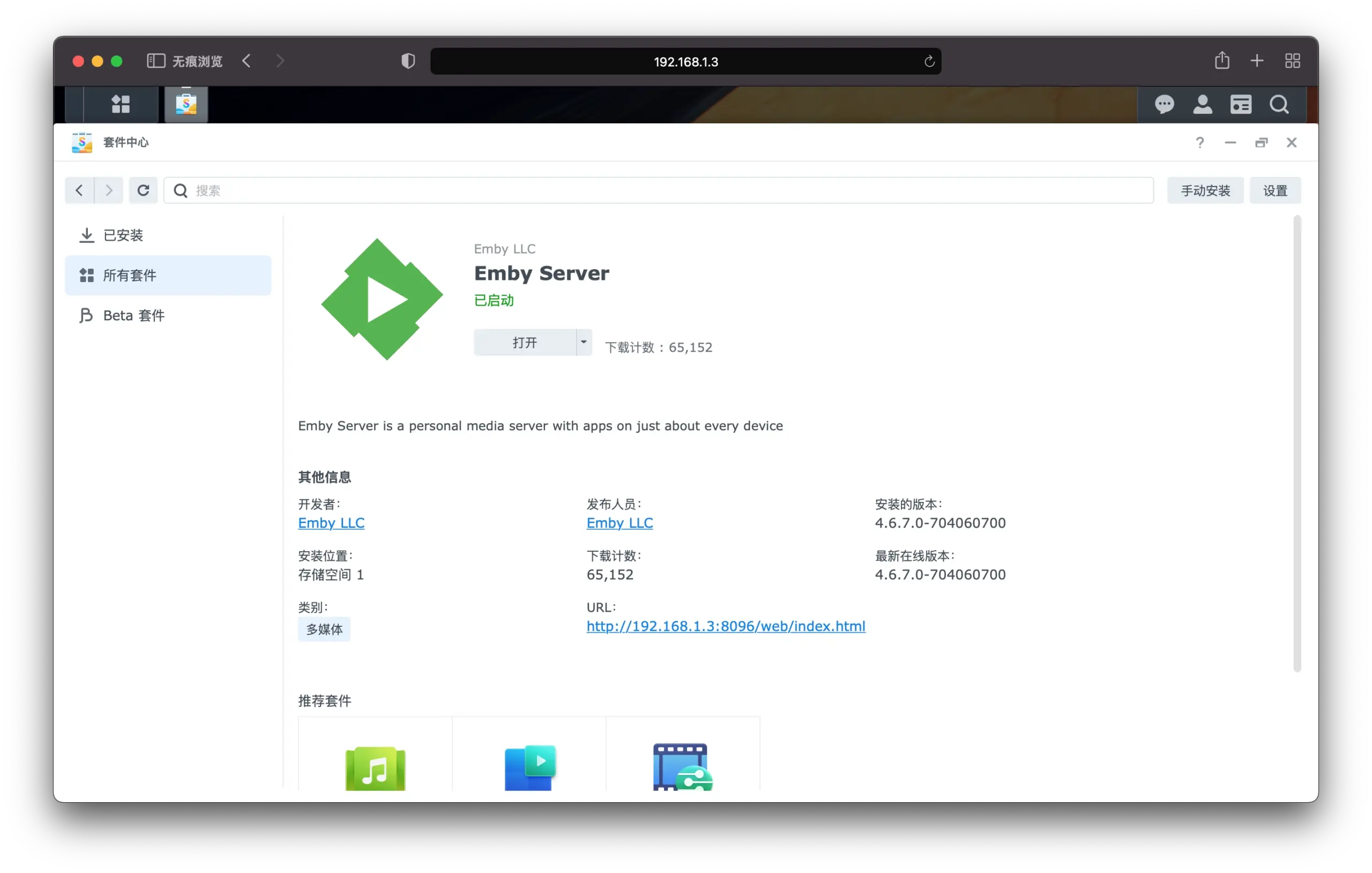Click the Emby Server green logo
The image size is (1372, 873).
point(382,299)
